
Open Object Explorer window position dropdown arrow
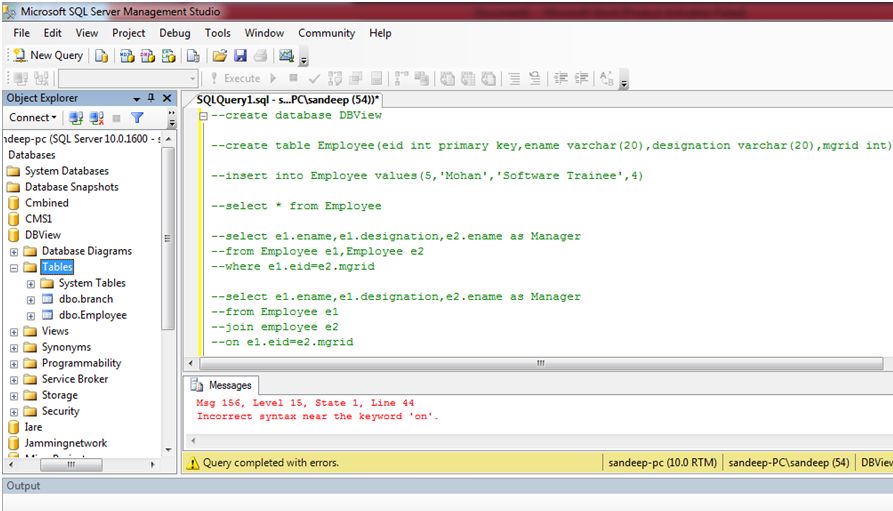click(x=137, y=99)
